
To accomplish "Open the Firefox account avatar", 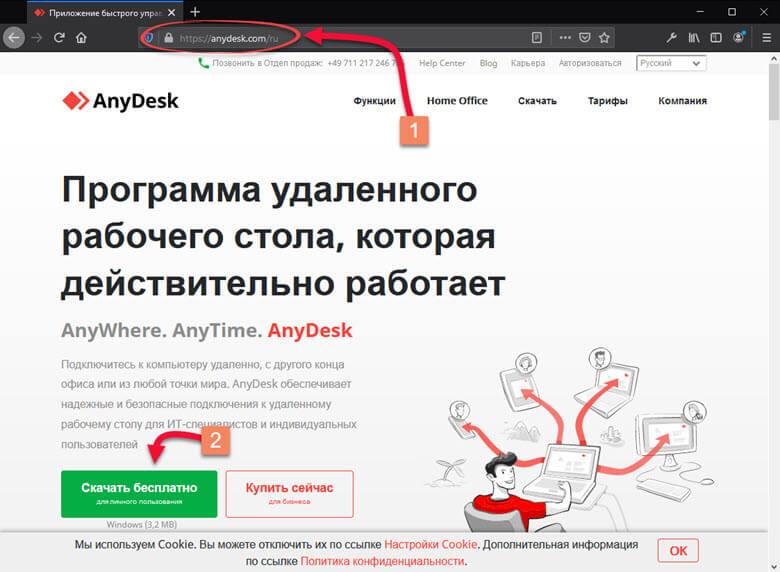I will (x=739, y=38).
